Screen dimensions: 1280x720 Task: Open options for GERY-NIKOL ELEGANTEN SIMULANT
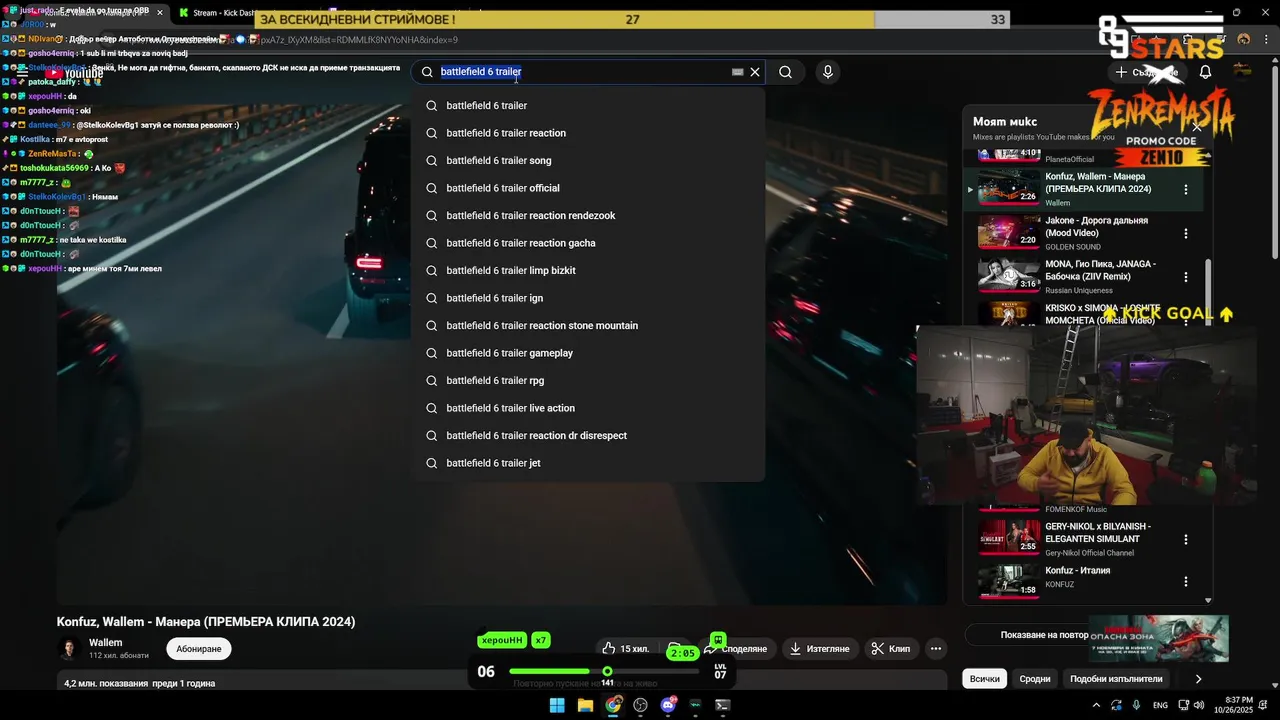[x=1186, y=539]
